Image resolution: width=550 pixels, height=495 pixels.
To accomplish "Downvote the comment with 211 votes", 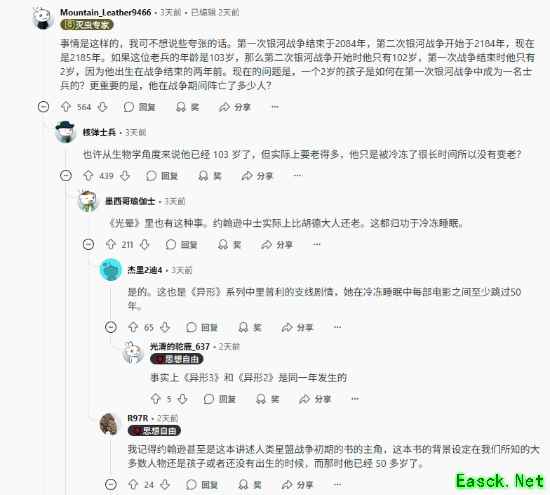I will pyautogui.click(x=145, y=244).
